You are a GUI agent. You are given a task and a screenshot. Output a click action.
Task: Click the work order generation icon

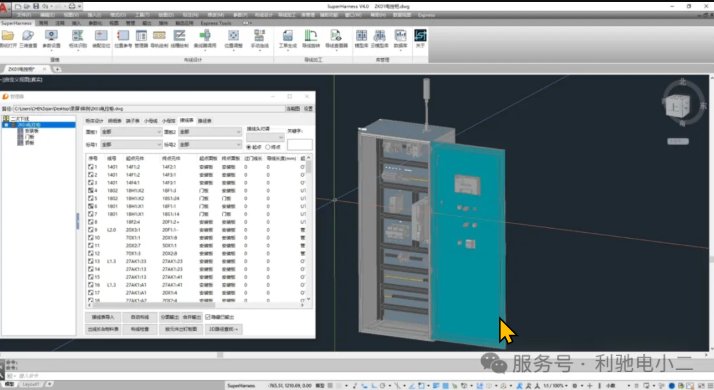click(288, 36)
